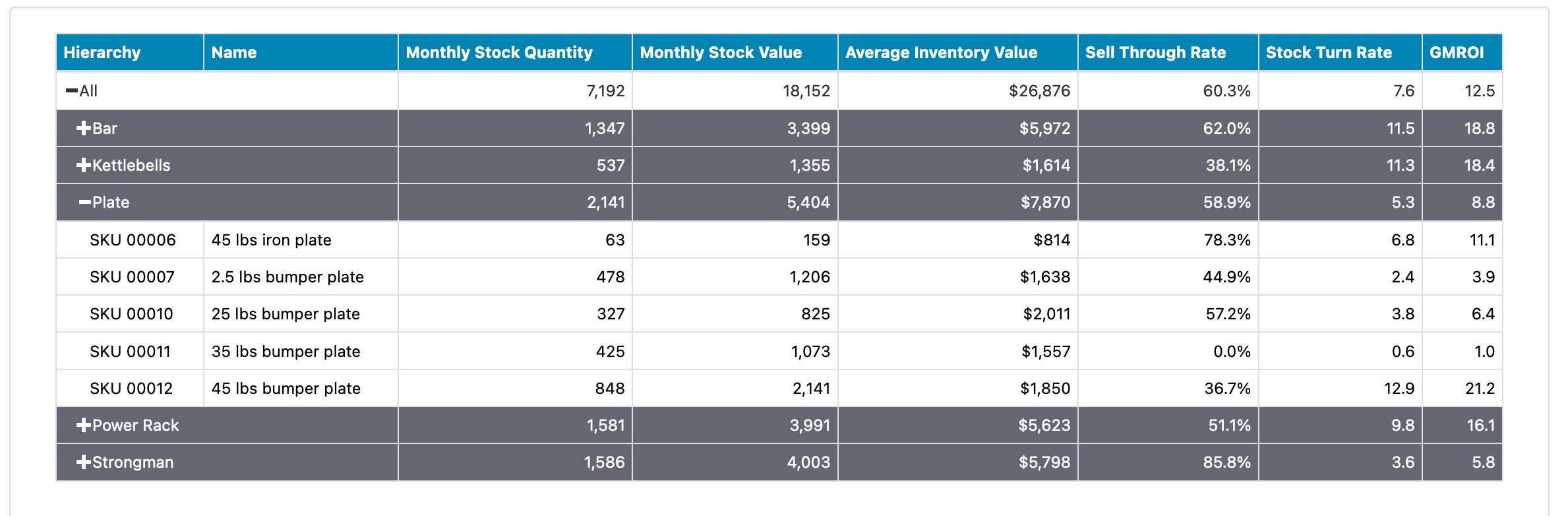The width and height of the screenshot is (1568, 516).
Task: Click the Hierarchy column header
Action: pos(102,52)
